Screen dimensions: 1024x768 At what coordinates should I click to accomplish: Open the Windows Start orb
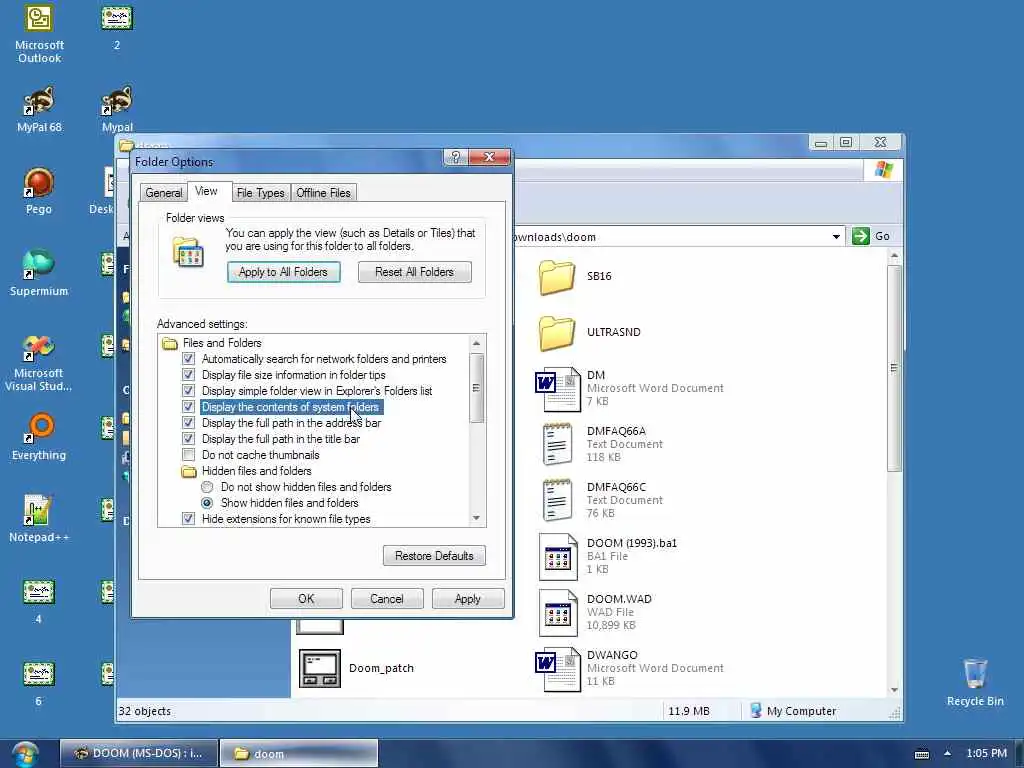[x=24, y=754]
